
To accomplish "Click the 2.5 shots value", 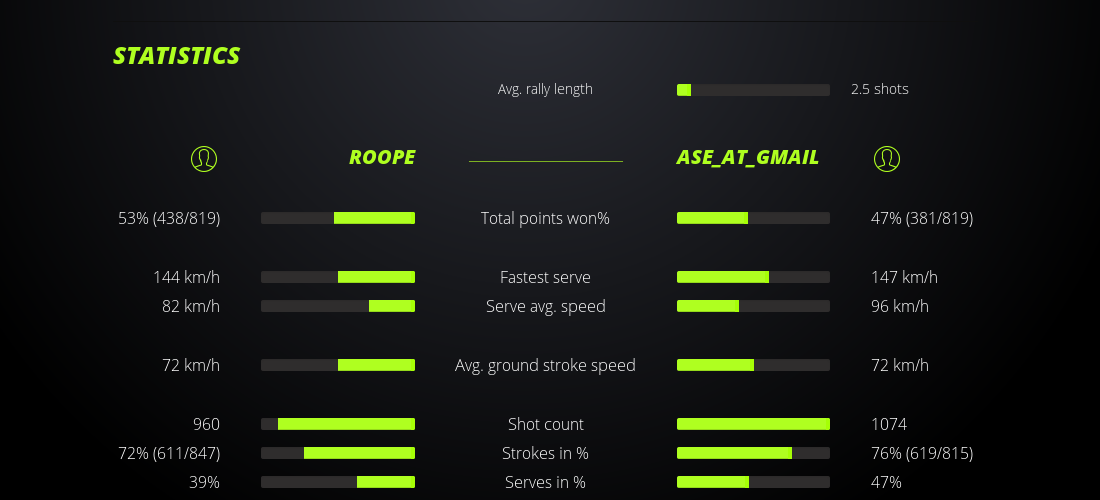I will click(x=880, y=89).
